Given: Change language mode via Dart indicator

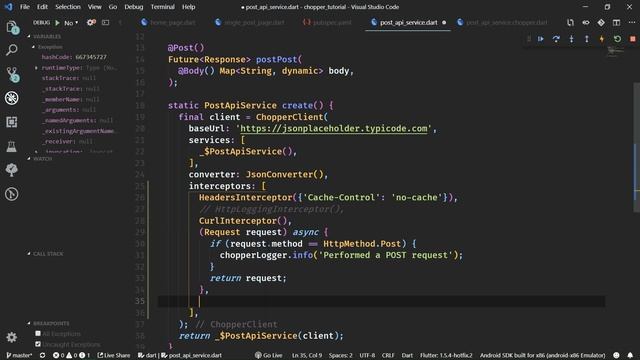Looking at the screenshot, I should pyautogui.click(x=407, y=355).
